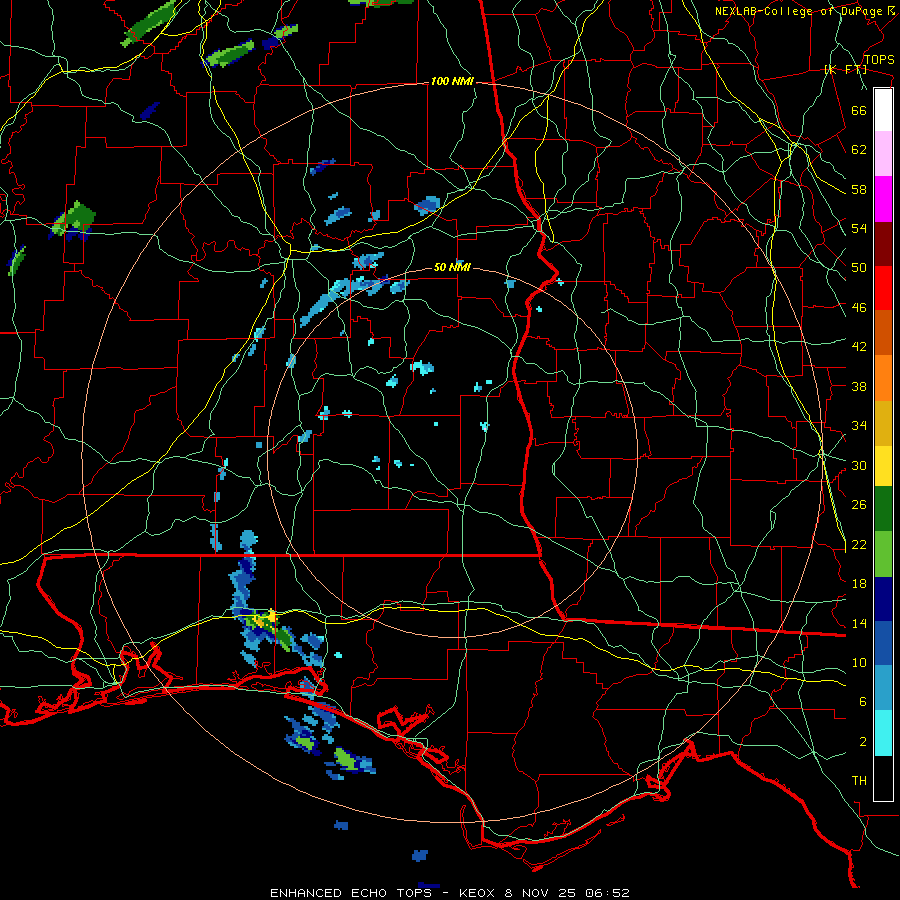
Task: Click the "TH" legend label
Action: click(x=859, y=781)
